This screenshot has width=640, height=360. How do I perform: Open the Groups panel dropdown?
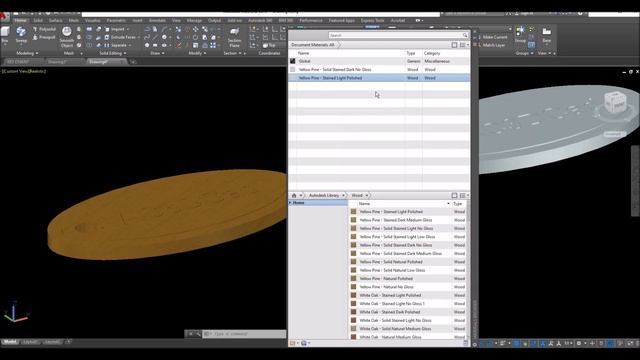(524, 53)
